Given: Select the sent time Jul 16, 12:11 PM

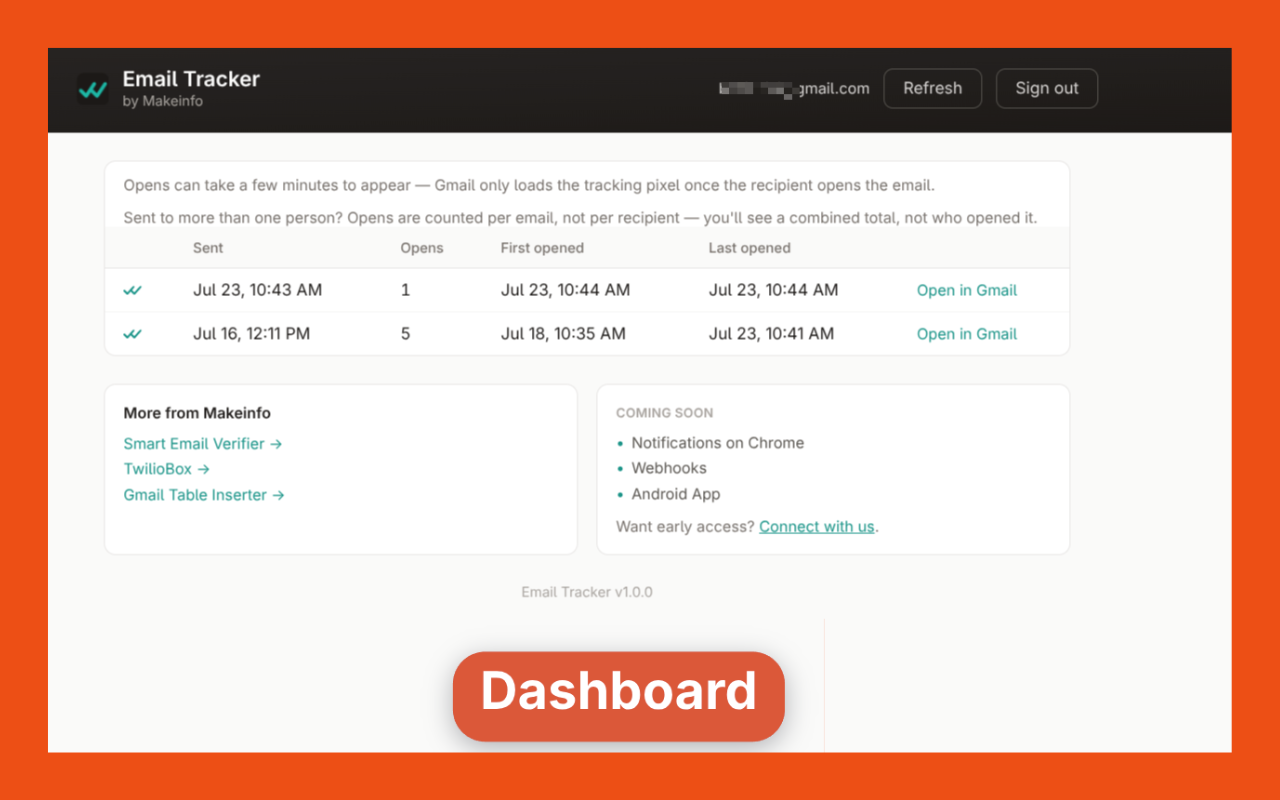Looking at the screenshot, I should (x=252, y=334).
